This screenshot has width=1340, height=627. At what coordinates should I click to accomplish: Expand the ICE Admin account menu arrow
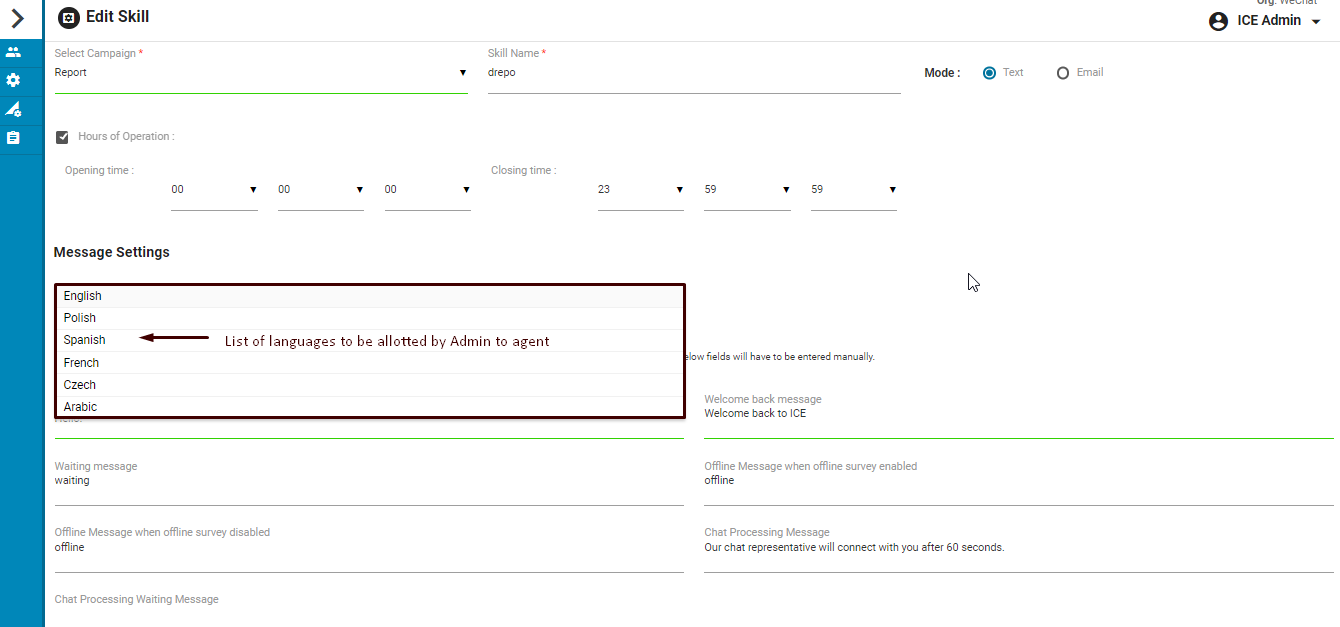[1316, 22]
